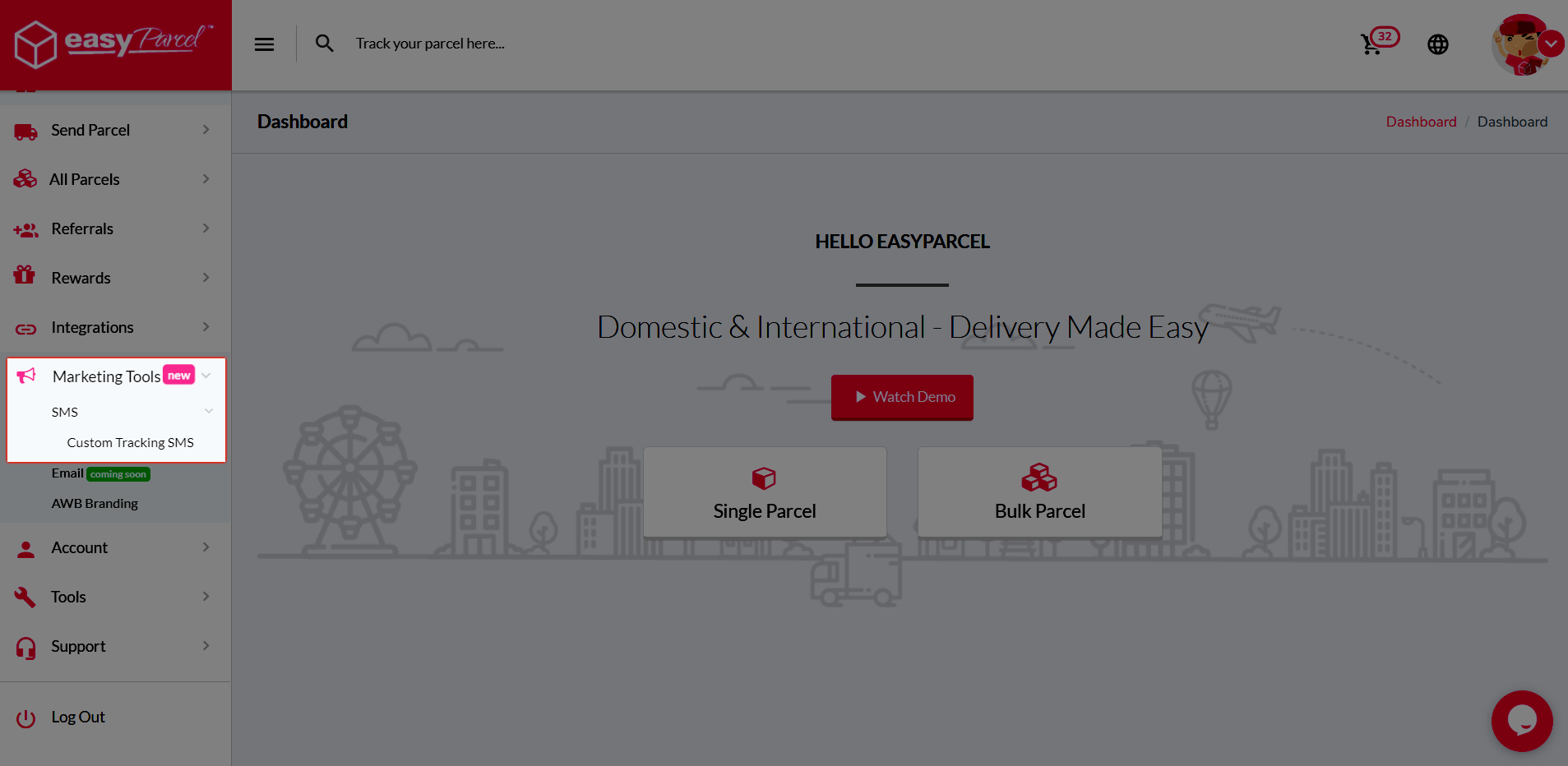Open the Send Parcel truck icon
1568x766 pixels.
click(x=25, y=130)
